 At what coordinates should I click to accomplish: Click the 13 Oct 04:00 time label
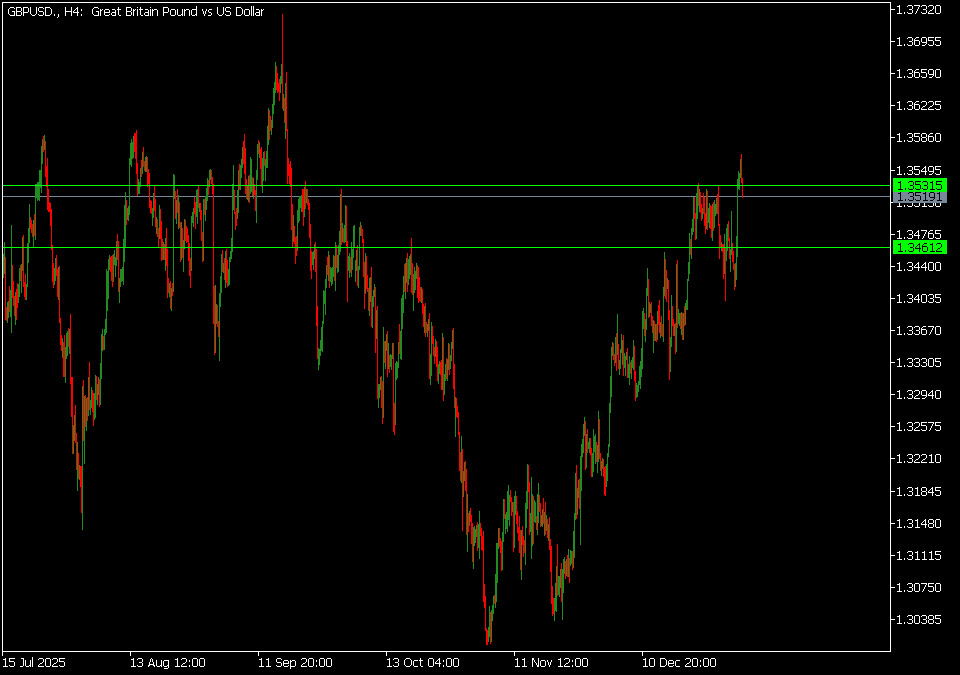tap(423, 662)
